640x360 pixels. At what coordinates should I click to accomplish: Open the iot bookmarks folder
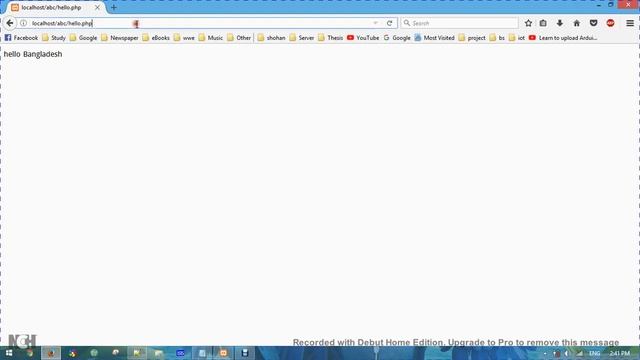click(x=517, y=38)
